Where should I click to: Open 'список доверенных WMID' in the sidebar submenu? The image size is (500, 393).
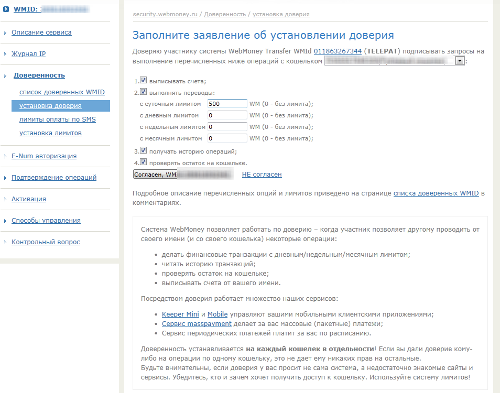pyautogui.click(x=62, y=92)
